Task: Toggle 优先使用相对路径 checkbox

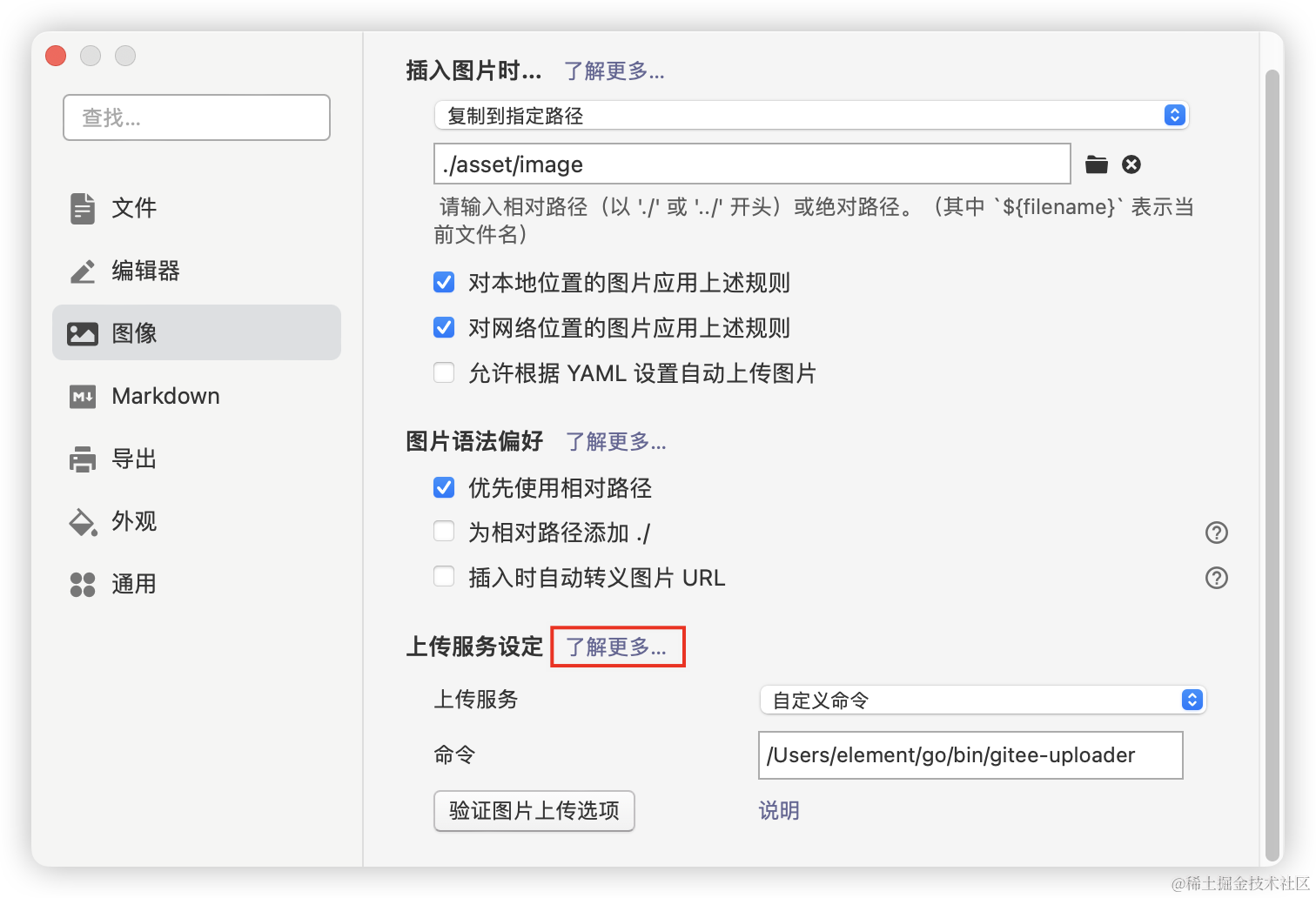Action: click(x=444, y=487)
